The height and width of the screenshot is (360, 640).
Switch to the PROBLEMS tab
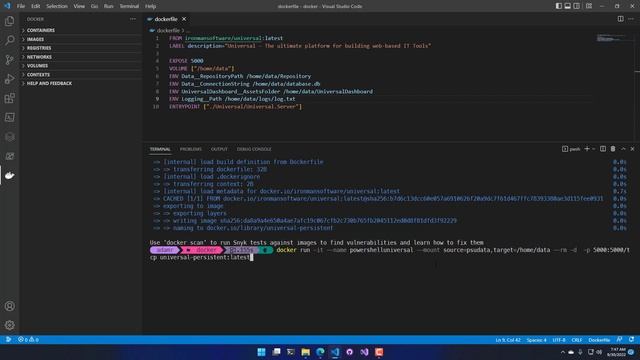191,149
